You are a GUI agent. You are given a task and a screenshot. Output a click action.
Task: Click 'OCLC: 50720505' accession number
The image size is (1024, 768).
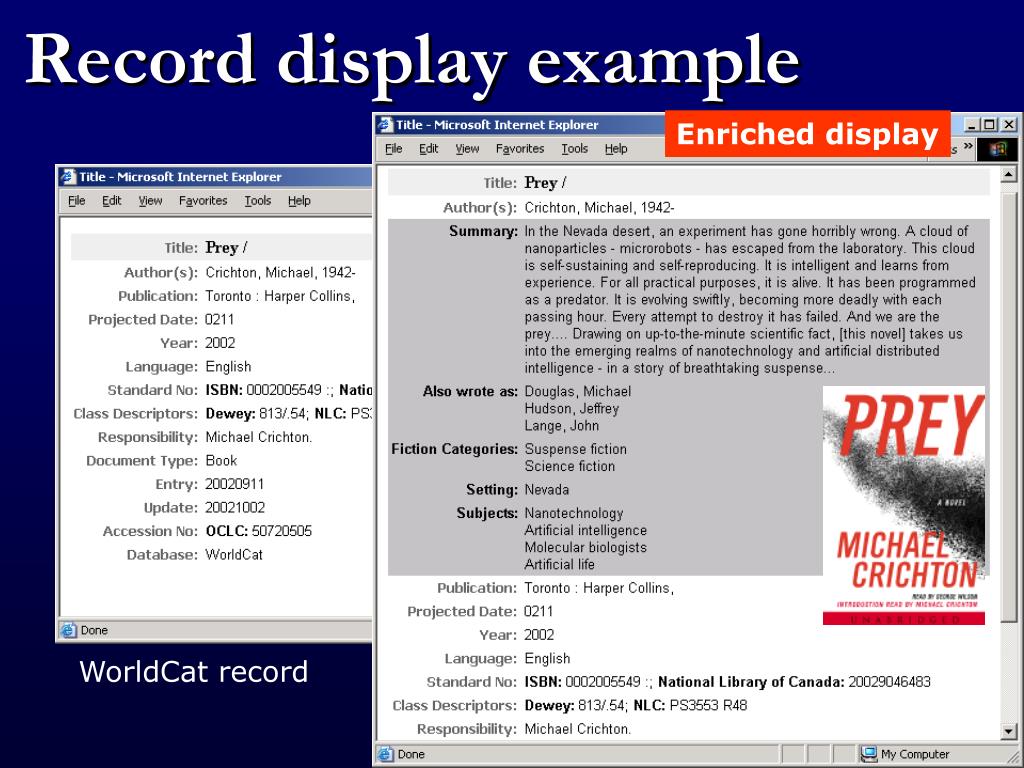[x=259, y=531]
